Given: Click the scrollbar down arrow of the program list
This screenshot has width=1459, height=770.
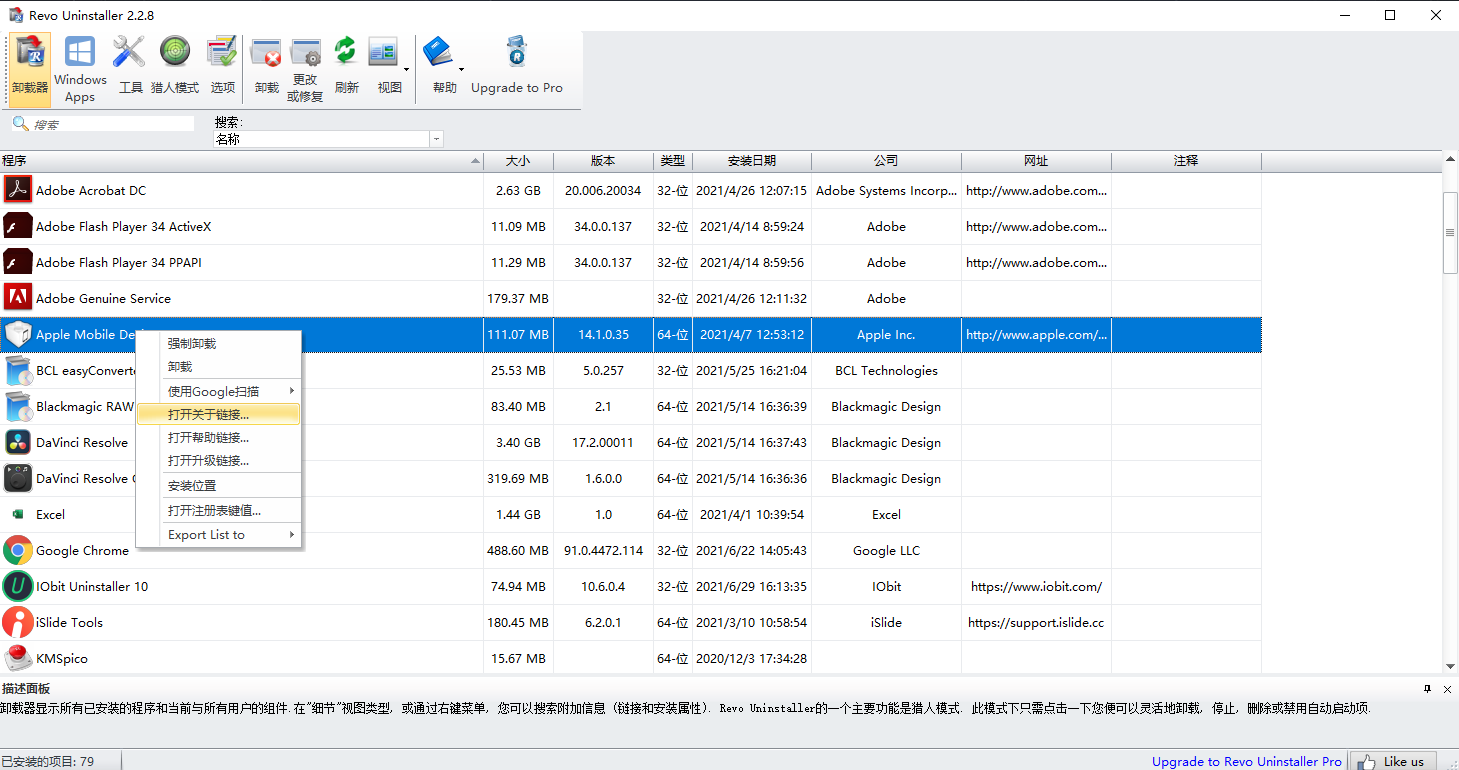Looking at the screenshot, I should click(1450, 667).
